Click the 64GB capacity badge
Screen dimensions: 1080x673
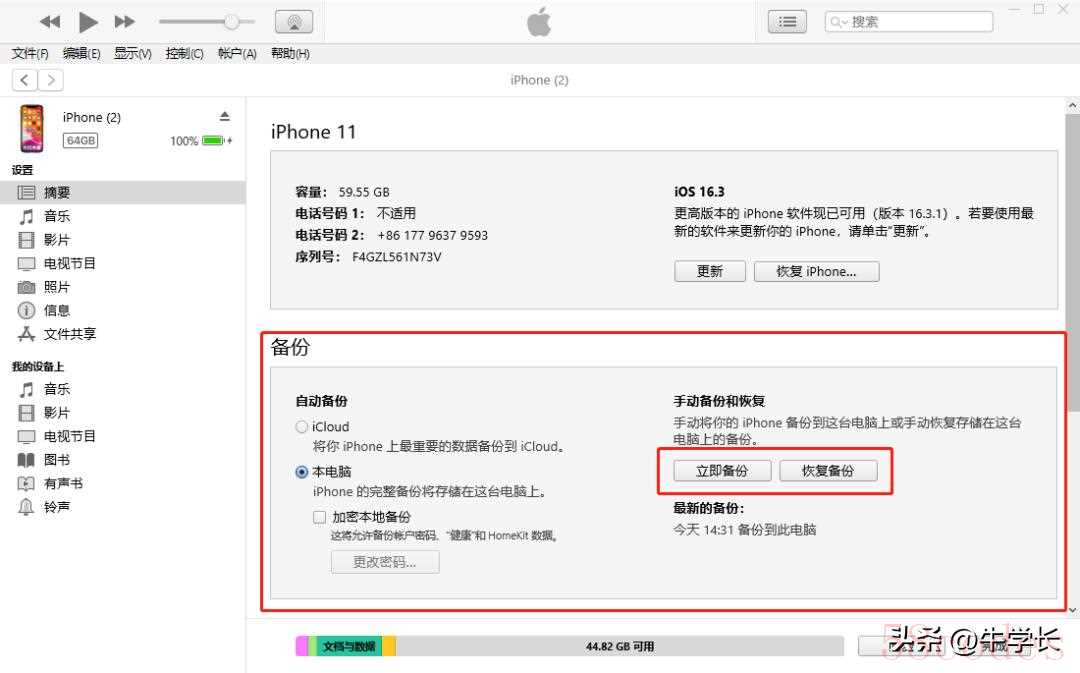[x=81, y=141]
